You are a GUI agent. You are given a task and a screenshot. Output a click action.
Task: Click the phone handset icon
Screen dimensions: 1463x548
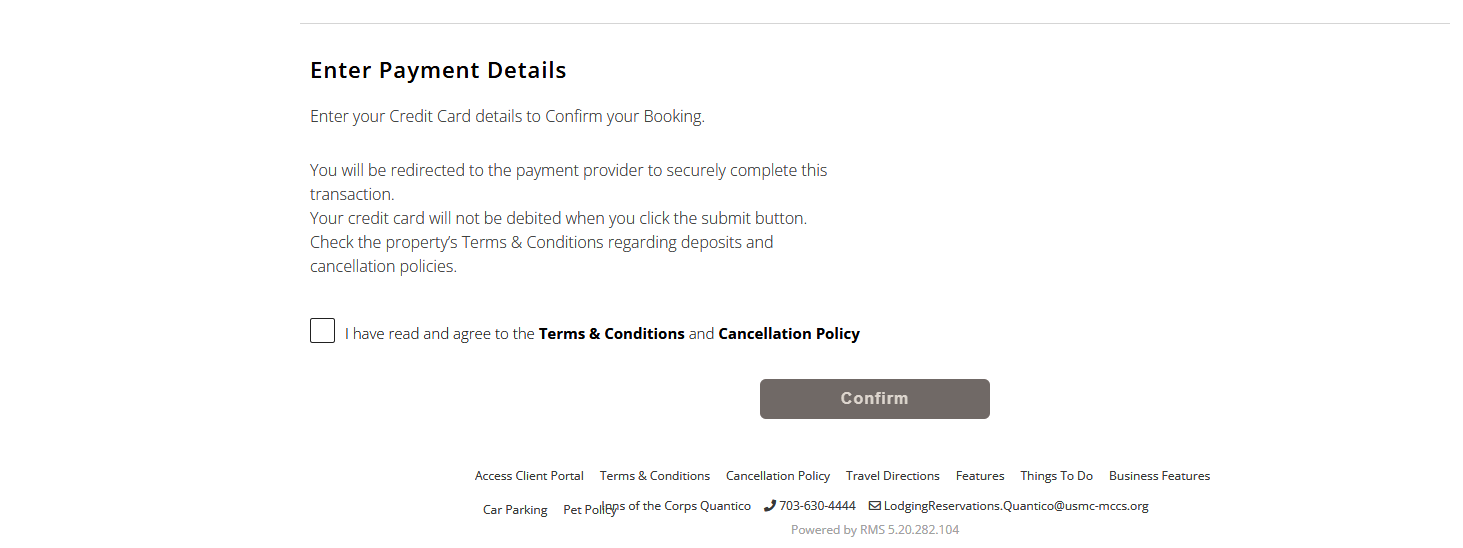(769, 506)
